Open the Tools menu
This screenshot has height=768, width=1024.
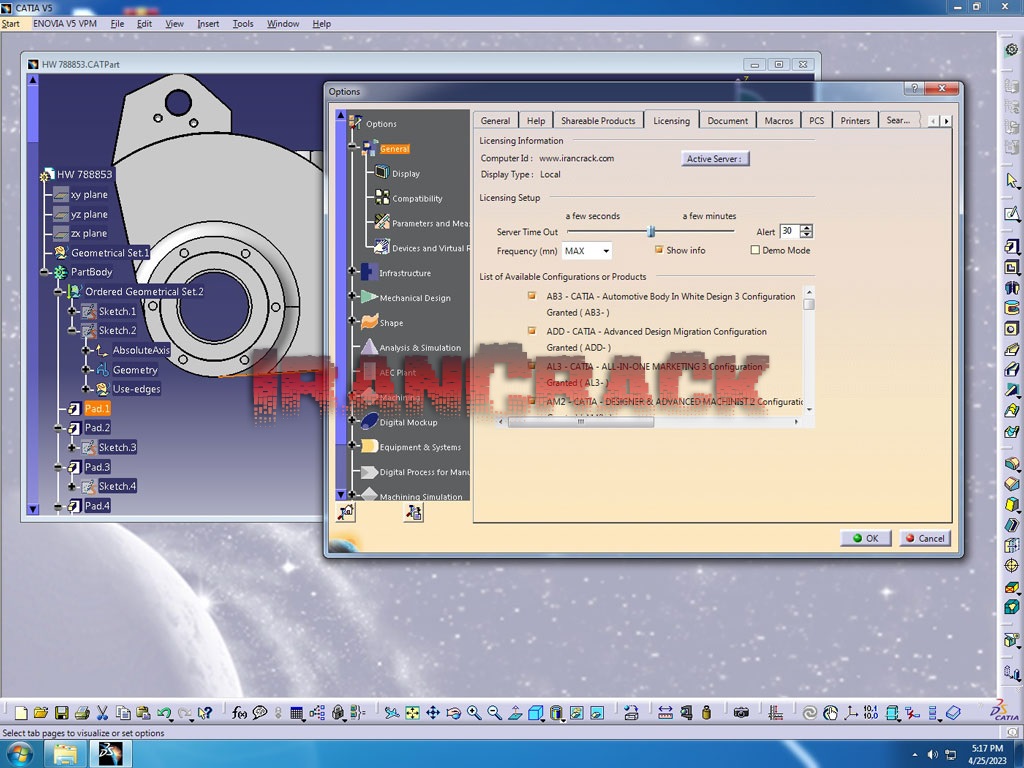pos(243,23)
